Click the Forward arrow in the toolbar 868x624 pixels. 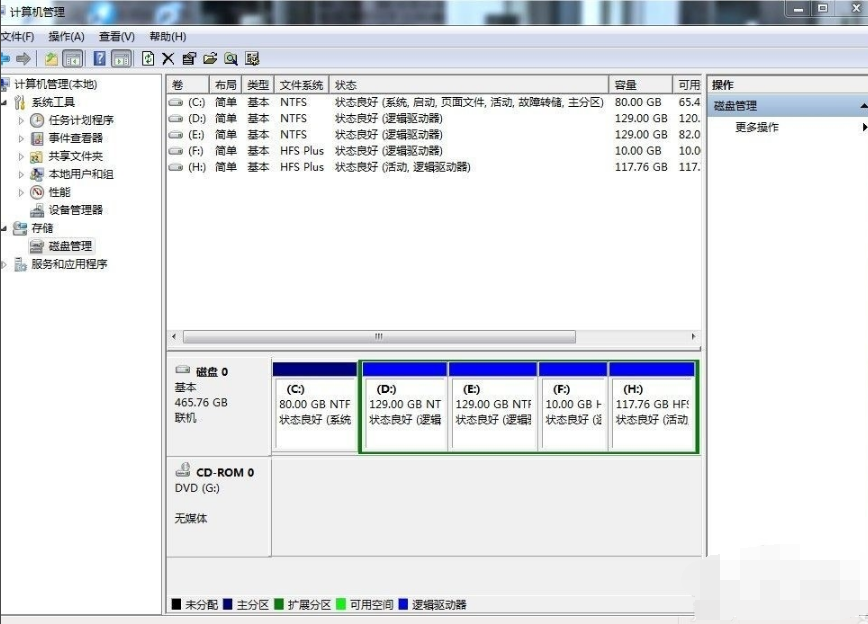pos(24,59)
